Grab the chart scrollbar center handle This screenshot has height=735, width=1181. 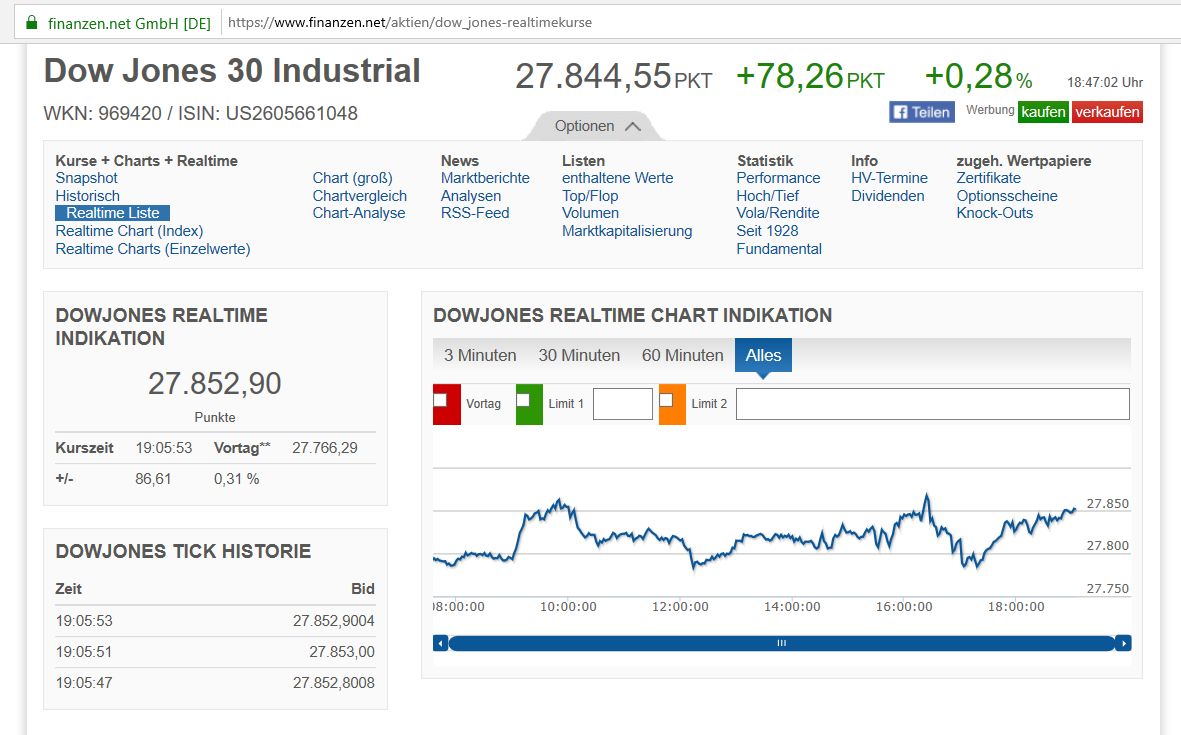click(781, 643)
